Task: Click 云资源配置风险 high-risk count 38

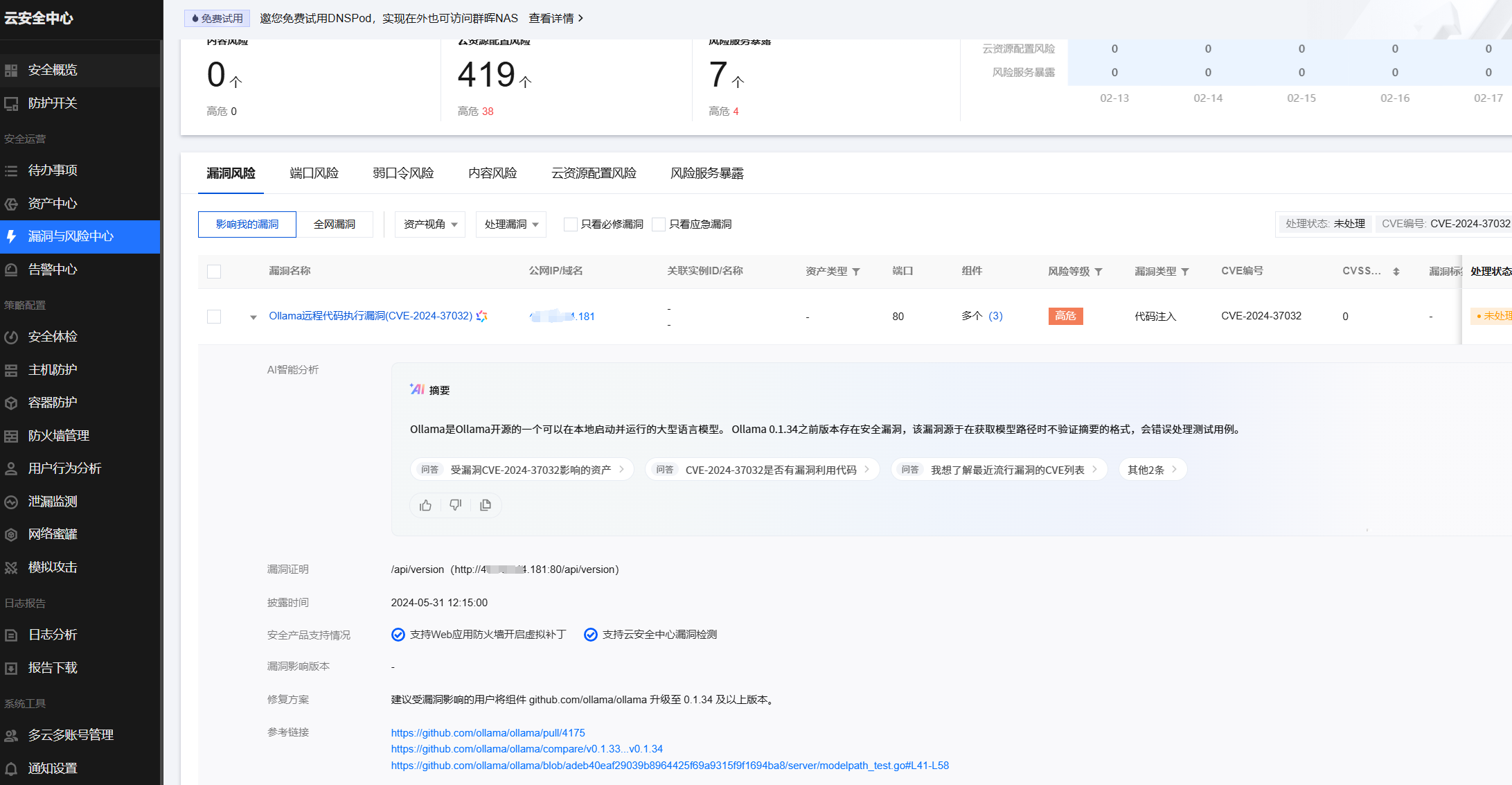Action: click(x=488, y=112)
